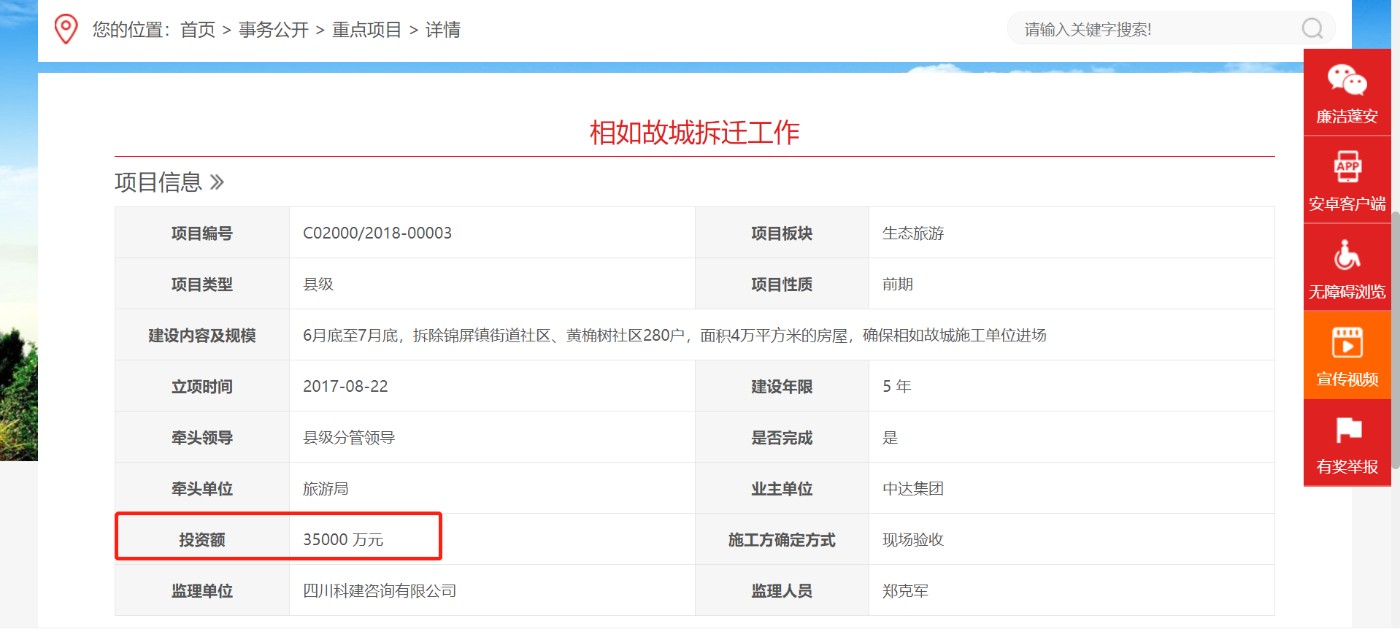The image size is (1400, 634).
Task: Click the 有奖举报 flag icon
Action: tap(1347, 431)
